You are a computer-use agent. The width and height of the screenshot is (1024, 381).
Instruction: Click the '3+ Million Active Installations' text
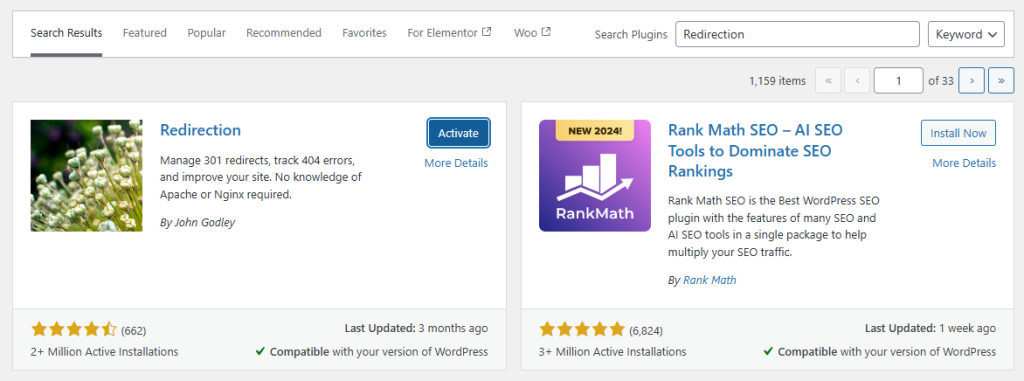point(613,352)
